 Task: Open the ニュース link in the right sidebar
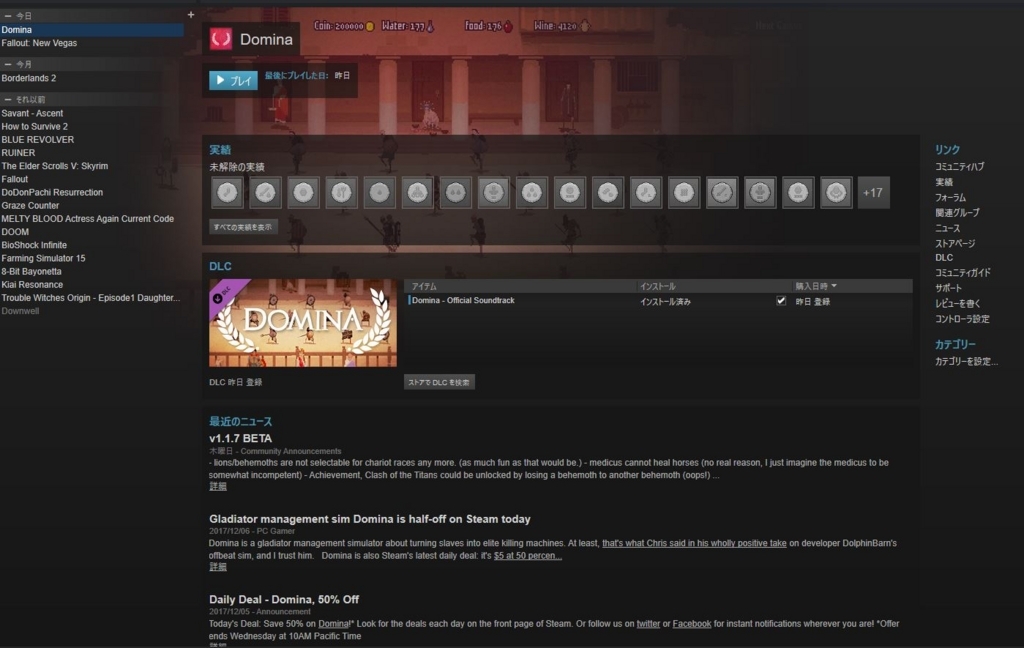point(948,228)
